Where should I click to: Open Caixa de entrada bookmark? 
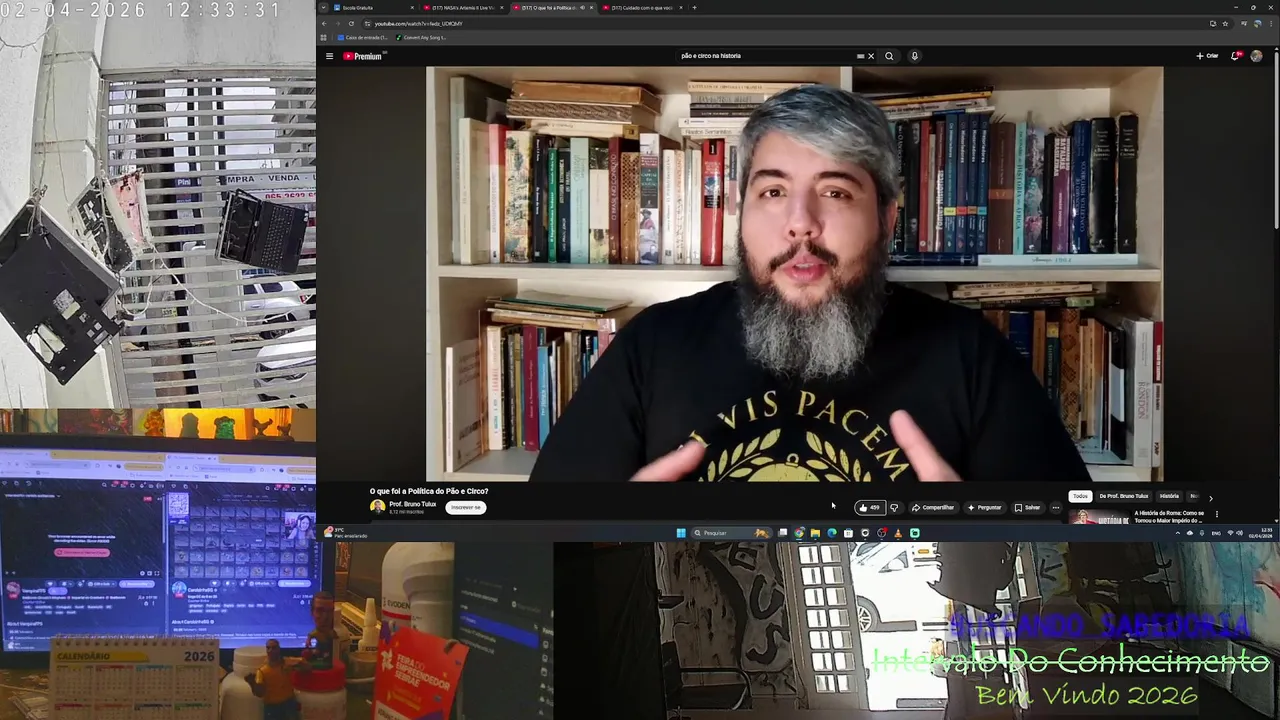click(x=362, y=37)
